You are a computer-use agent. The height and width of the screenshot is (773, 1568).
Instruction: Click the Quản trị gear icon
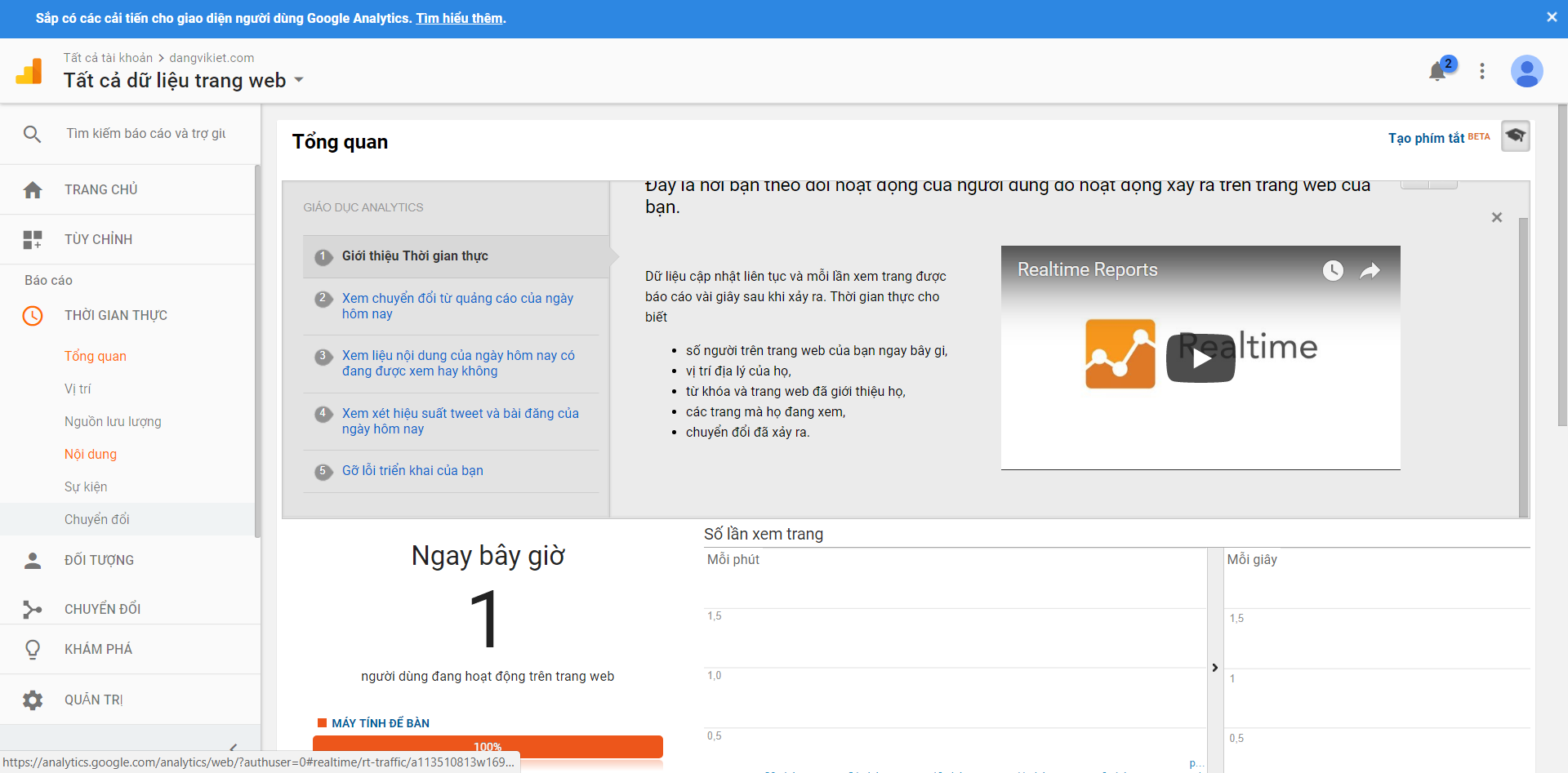[x=33, y=700]
